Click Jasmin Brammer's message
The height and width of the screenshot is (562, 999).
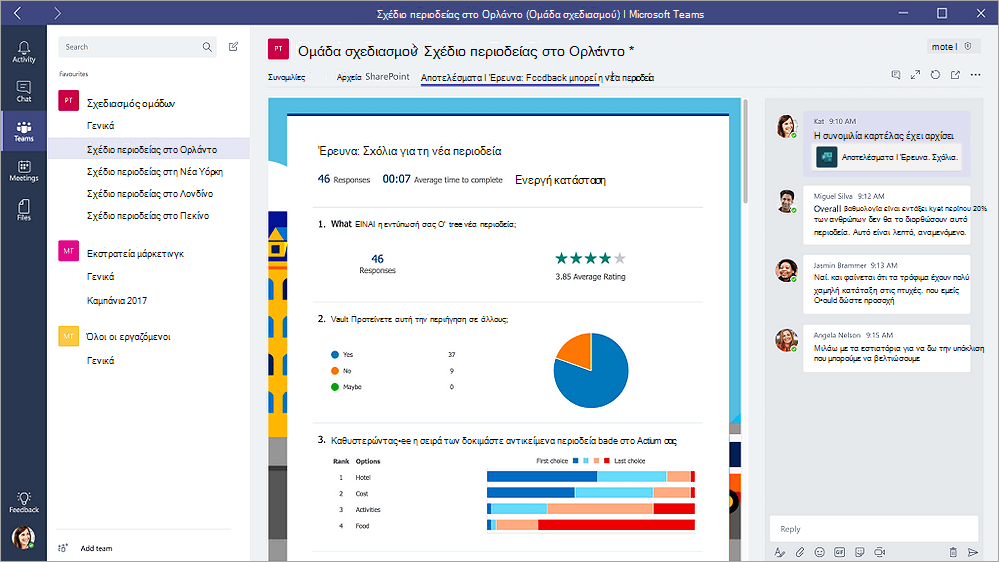(887, 284)
